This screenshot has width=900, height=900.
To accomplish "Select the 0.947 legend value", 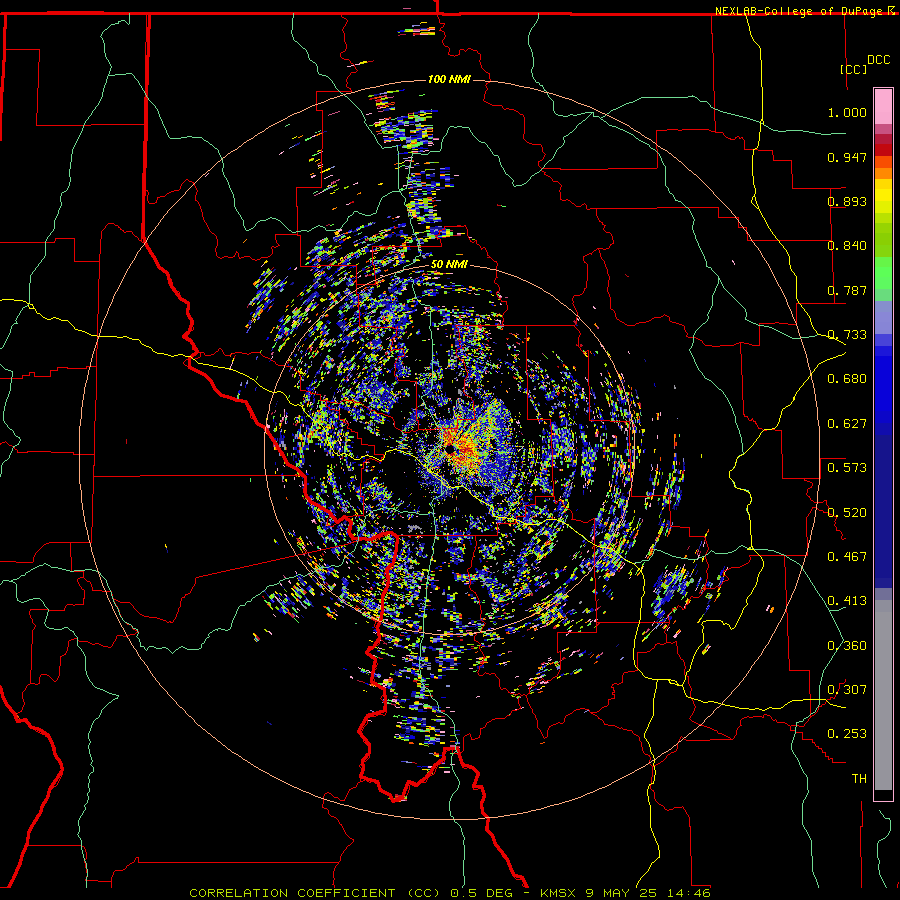I will pyautogui.click(x=847, y=157).
